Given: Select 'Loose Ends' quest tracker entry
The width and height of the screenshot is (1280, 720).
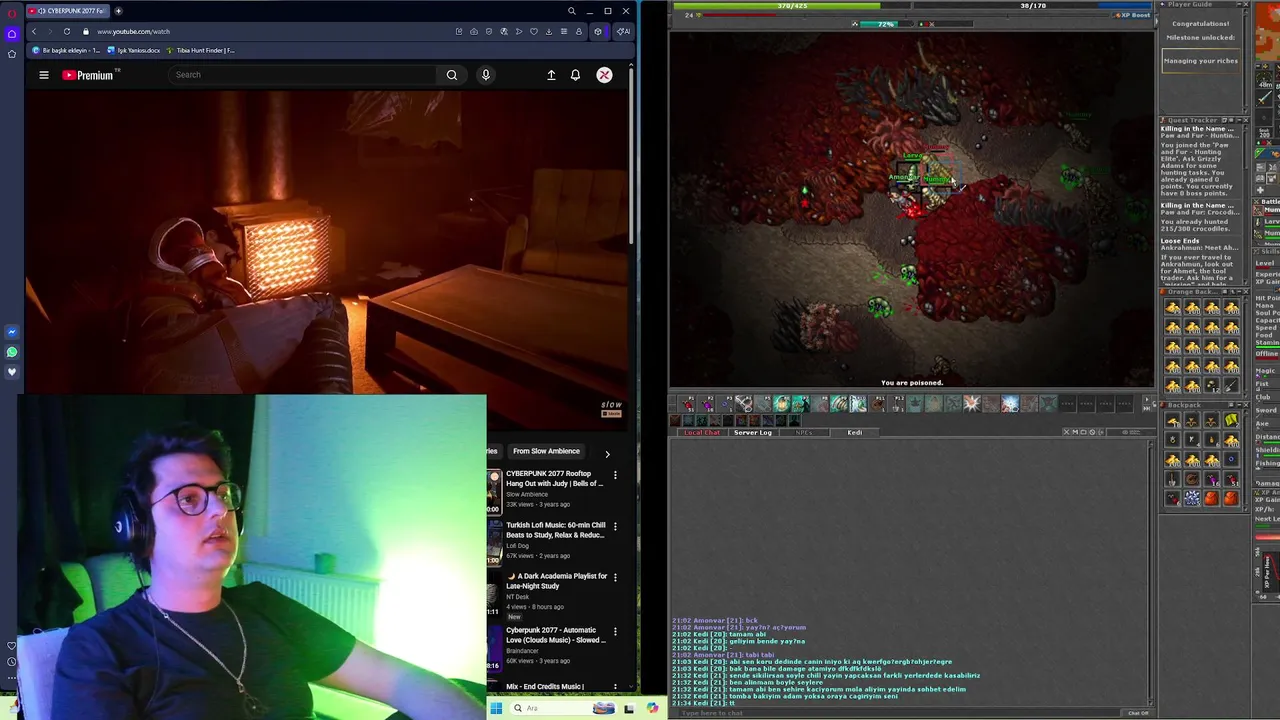Looking at the screenshot, I should point(1180,241).
